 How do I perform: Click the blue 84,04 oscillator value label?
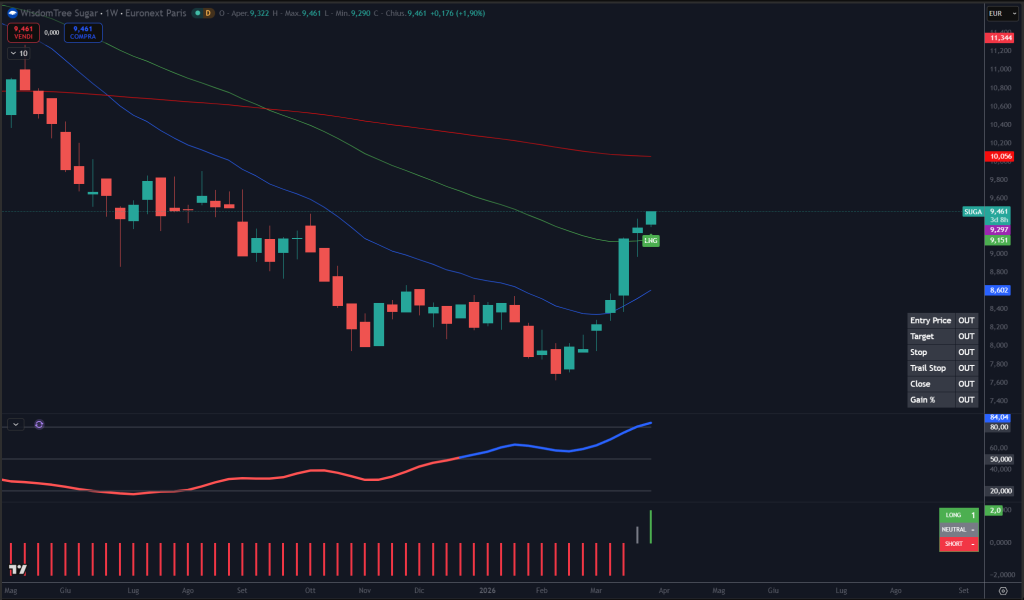(x=998, y=417)
